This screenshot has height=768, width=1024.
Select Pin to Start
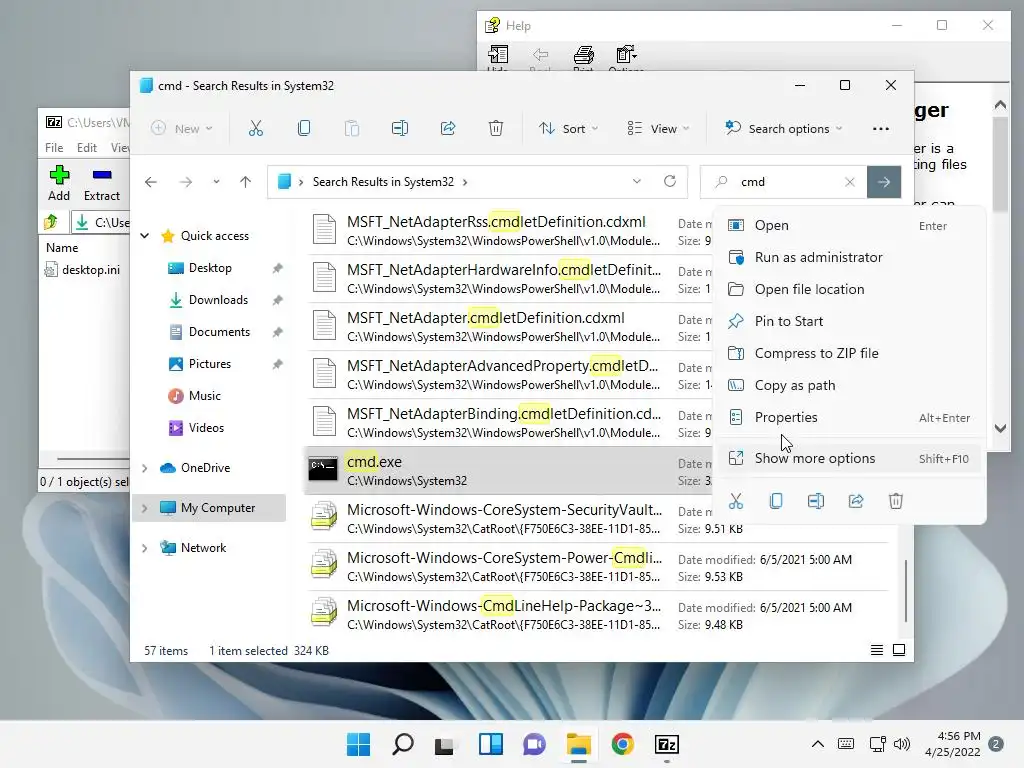coord(850,321)
